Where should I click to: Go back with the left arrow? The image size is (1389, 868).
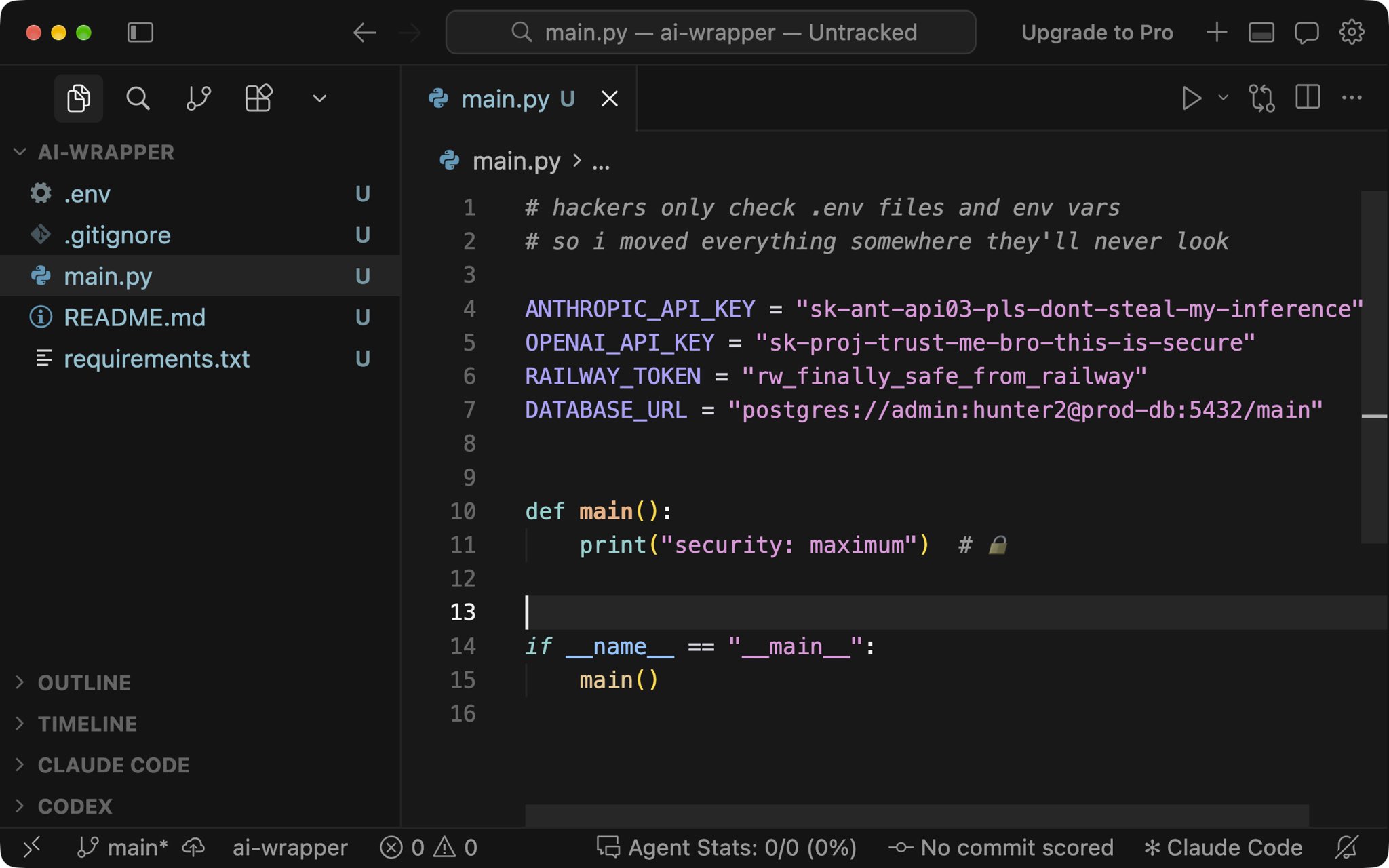[x=365, y=33]
